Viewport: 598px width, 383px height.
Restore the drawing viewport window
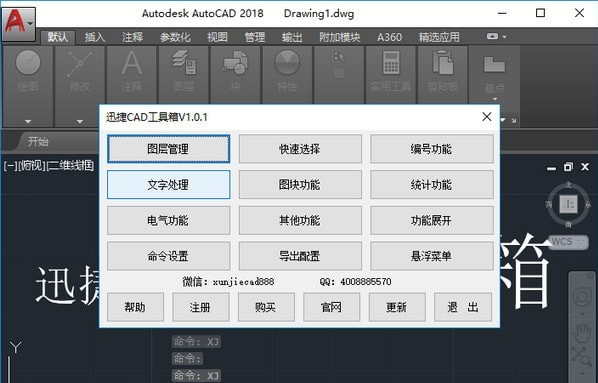(568, 167)
